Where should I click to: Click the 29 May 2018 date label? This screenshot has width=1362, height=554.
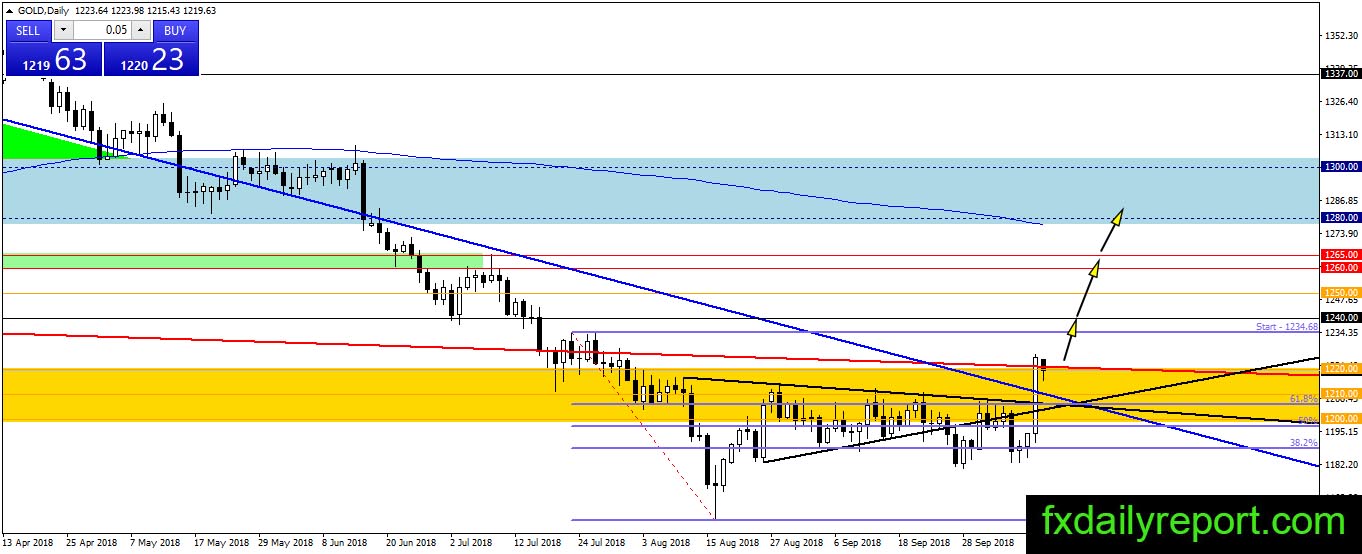[x=285, y=542]
